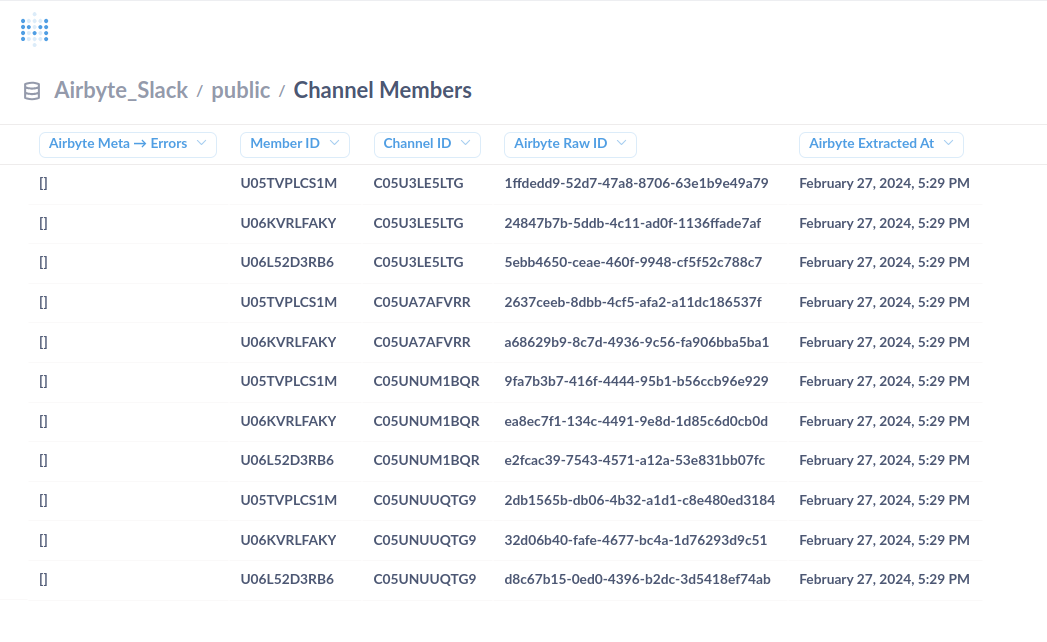This screenshot has height=642, width=1047.
Task: Click Member ID in the 9fa7b3b7 row
Action: [x=288, y=381]
